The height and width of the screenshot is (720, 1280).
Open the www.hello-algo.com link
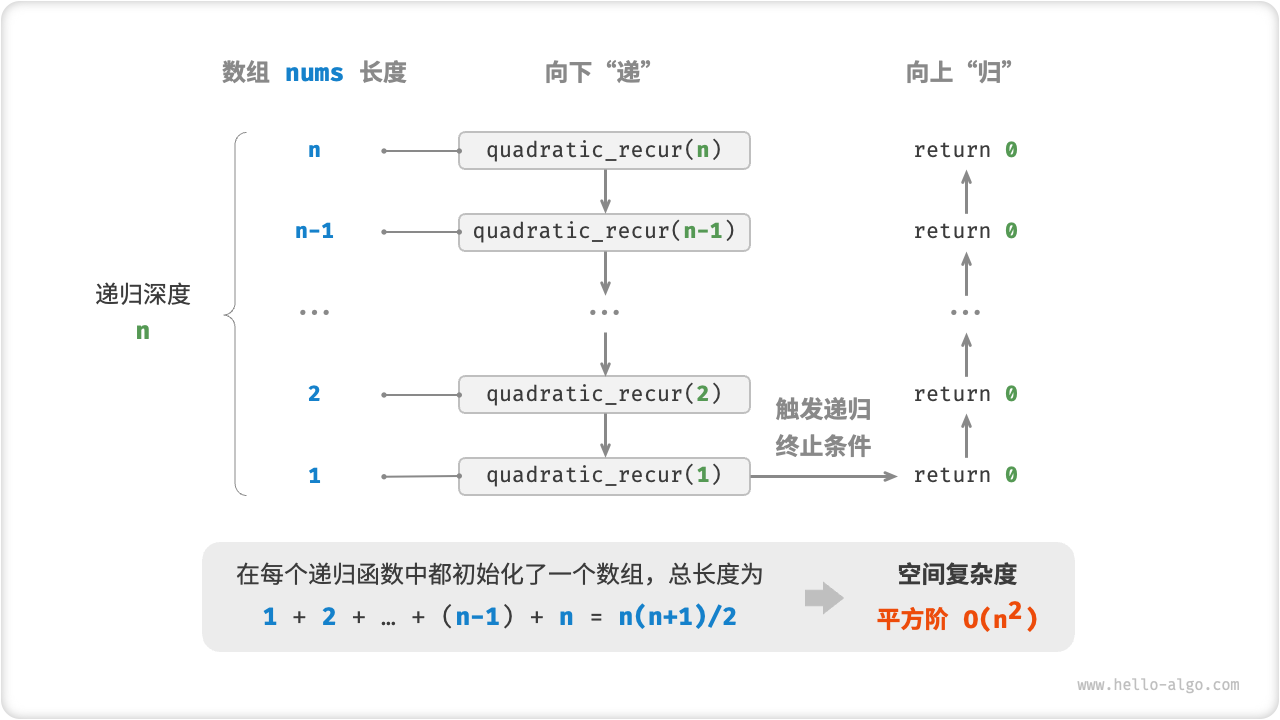(1158, 685)
